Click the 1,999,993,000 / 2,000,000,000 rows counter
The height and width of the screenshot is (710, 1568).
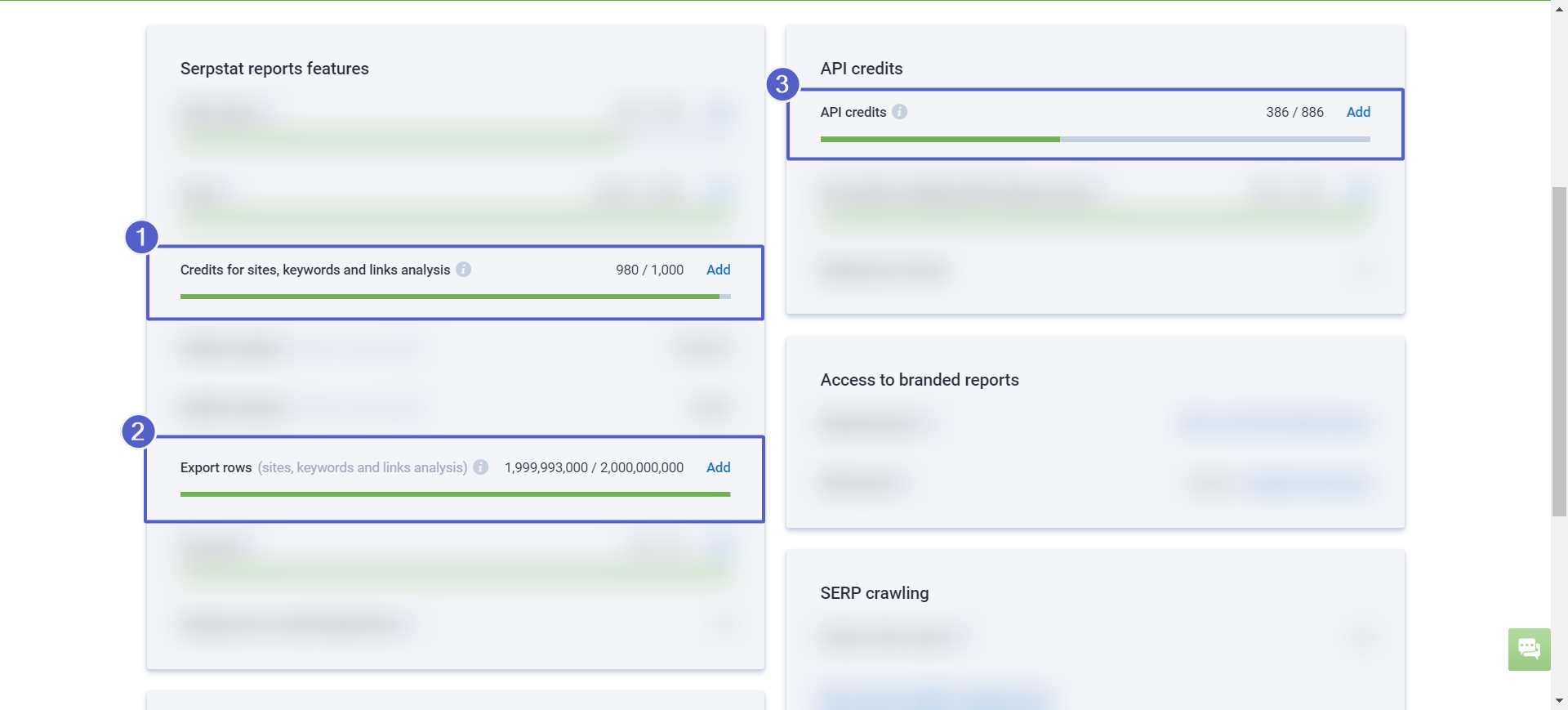(594, 467)
